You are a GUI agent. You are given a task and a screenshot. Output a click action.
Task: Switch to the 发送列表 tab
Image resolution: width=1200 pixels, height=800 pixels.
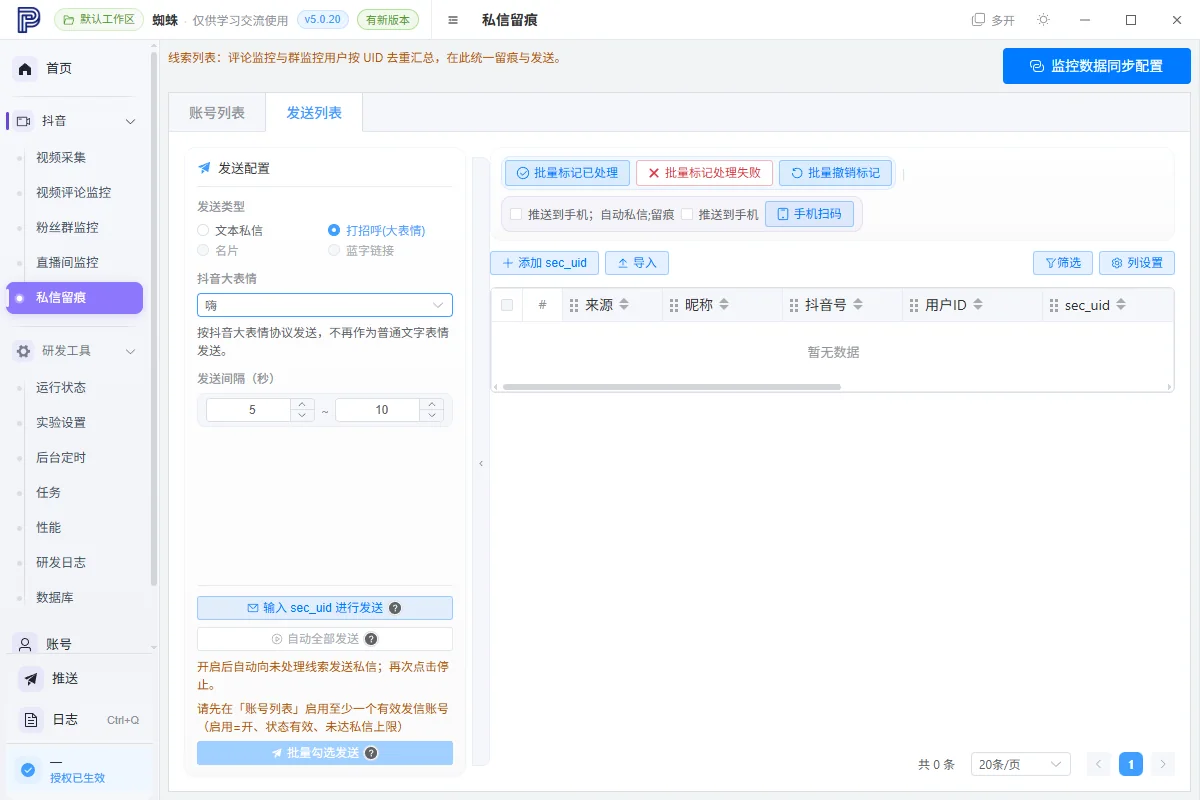point(314,113)
